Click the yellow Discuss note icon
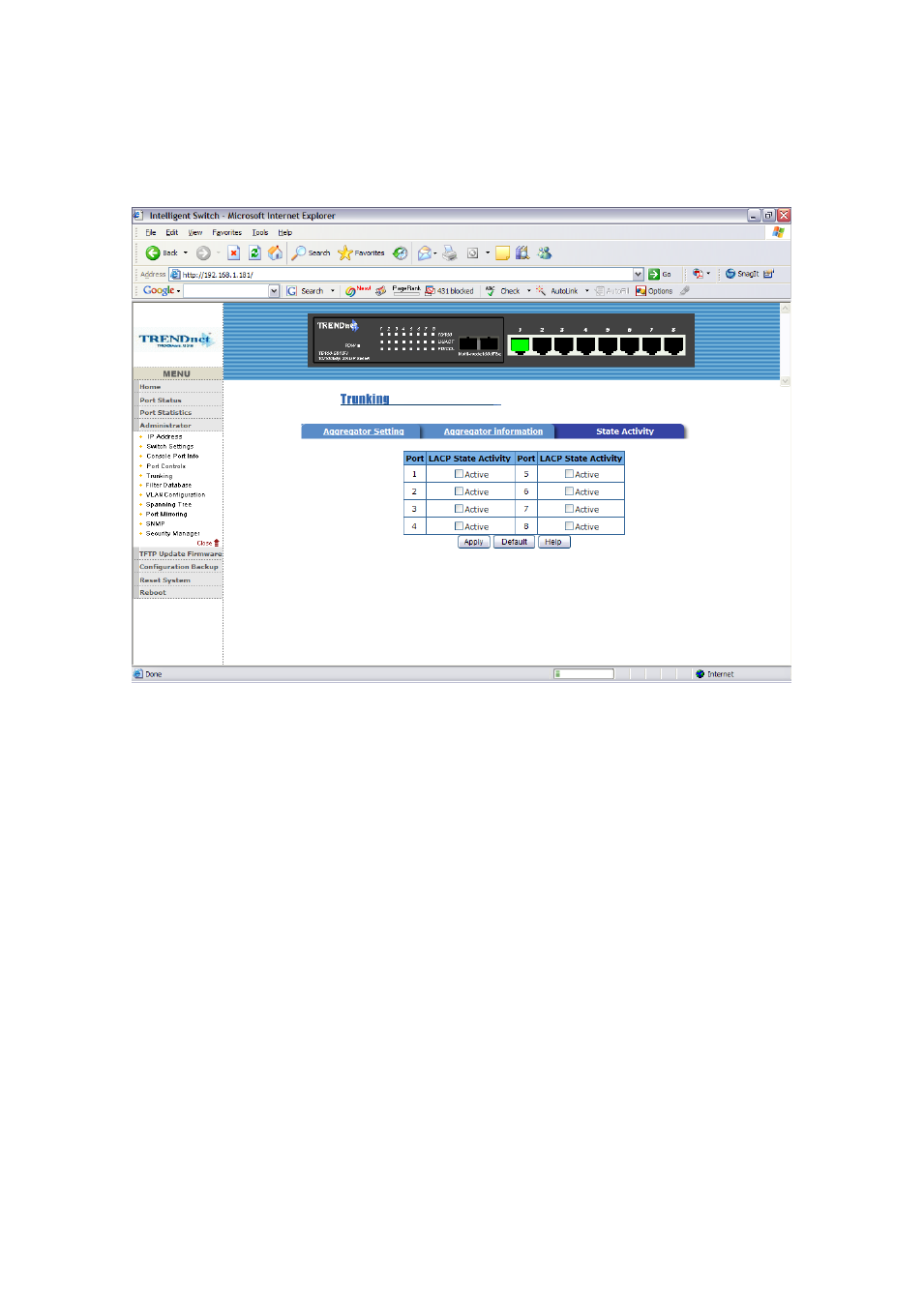The image size is (924, 1306). pos(502,252)
